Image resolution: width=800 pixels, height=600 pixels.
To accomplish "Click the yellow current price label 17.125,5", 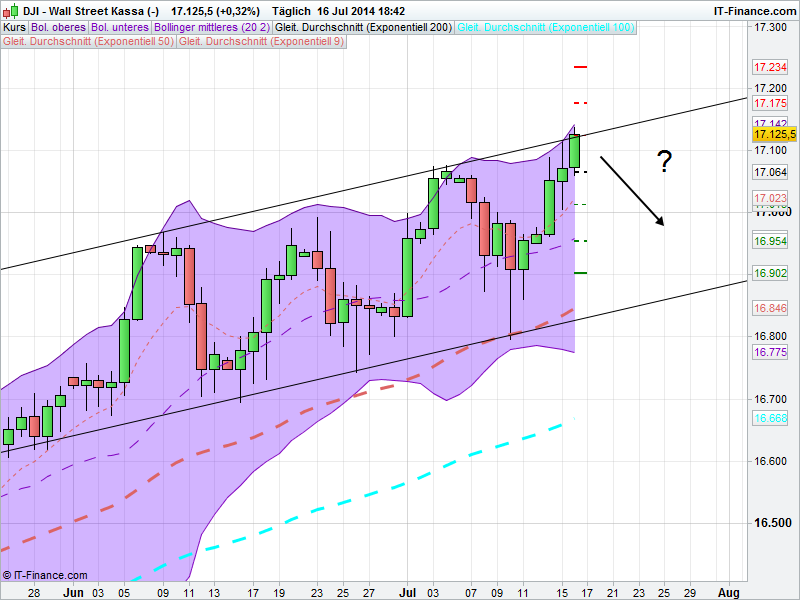I will (774, 134).
